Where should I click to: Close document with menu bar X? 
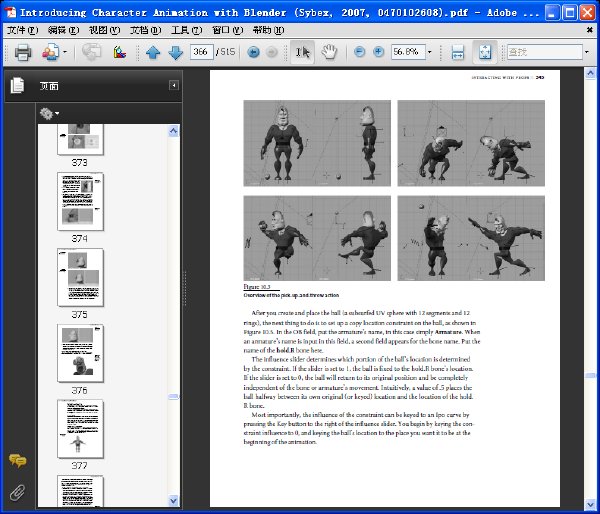click(590, 30)
